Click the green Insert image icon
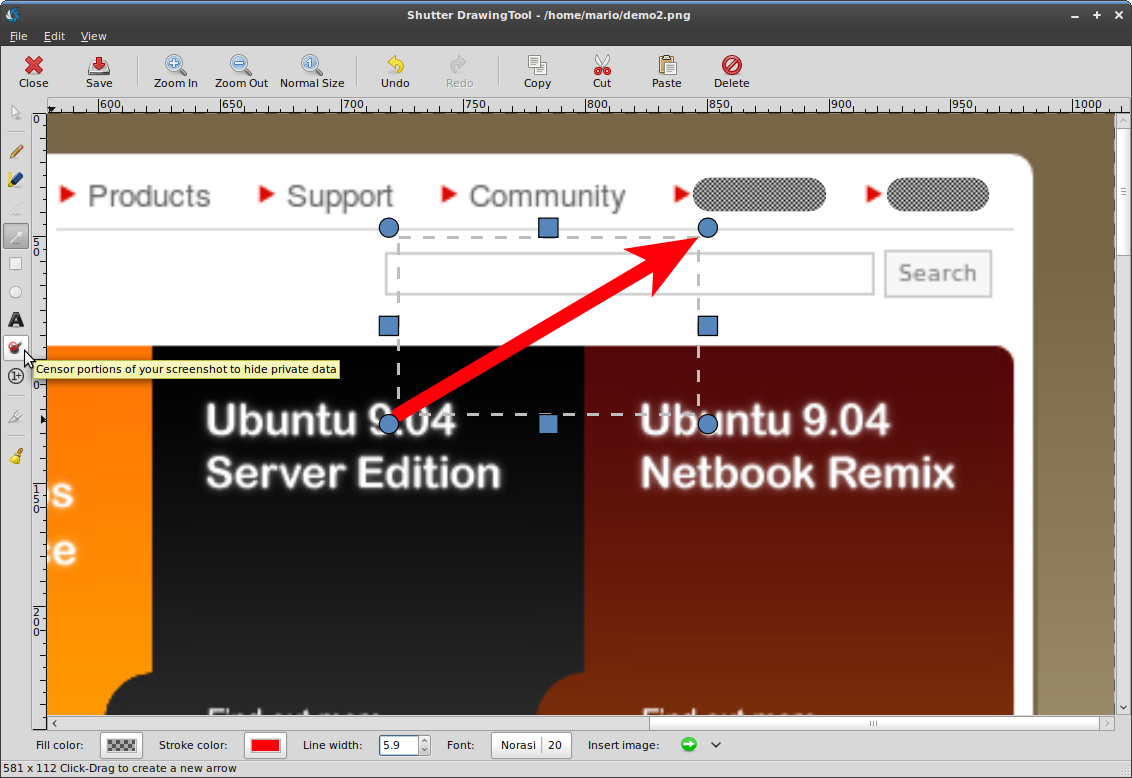The image size is (1132, 778). pos(689,744)
